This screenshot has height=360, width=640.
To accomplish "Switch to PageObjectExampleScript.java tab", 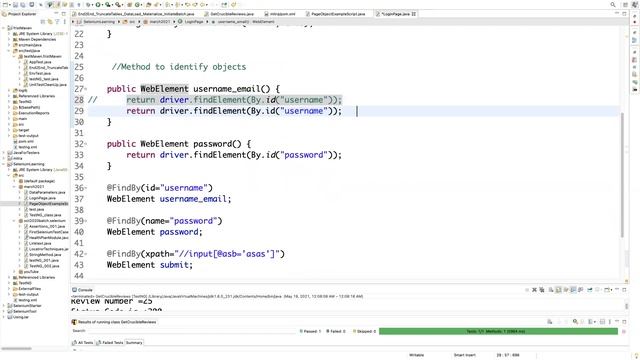I will coord(335,14).
